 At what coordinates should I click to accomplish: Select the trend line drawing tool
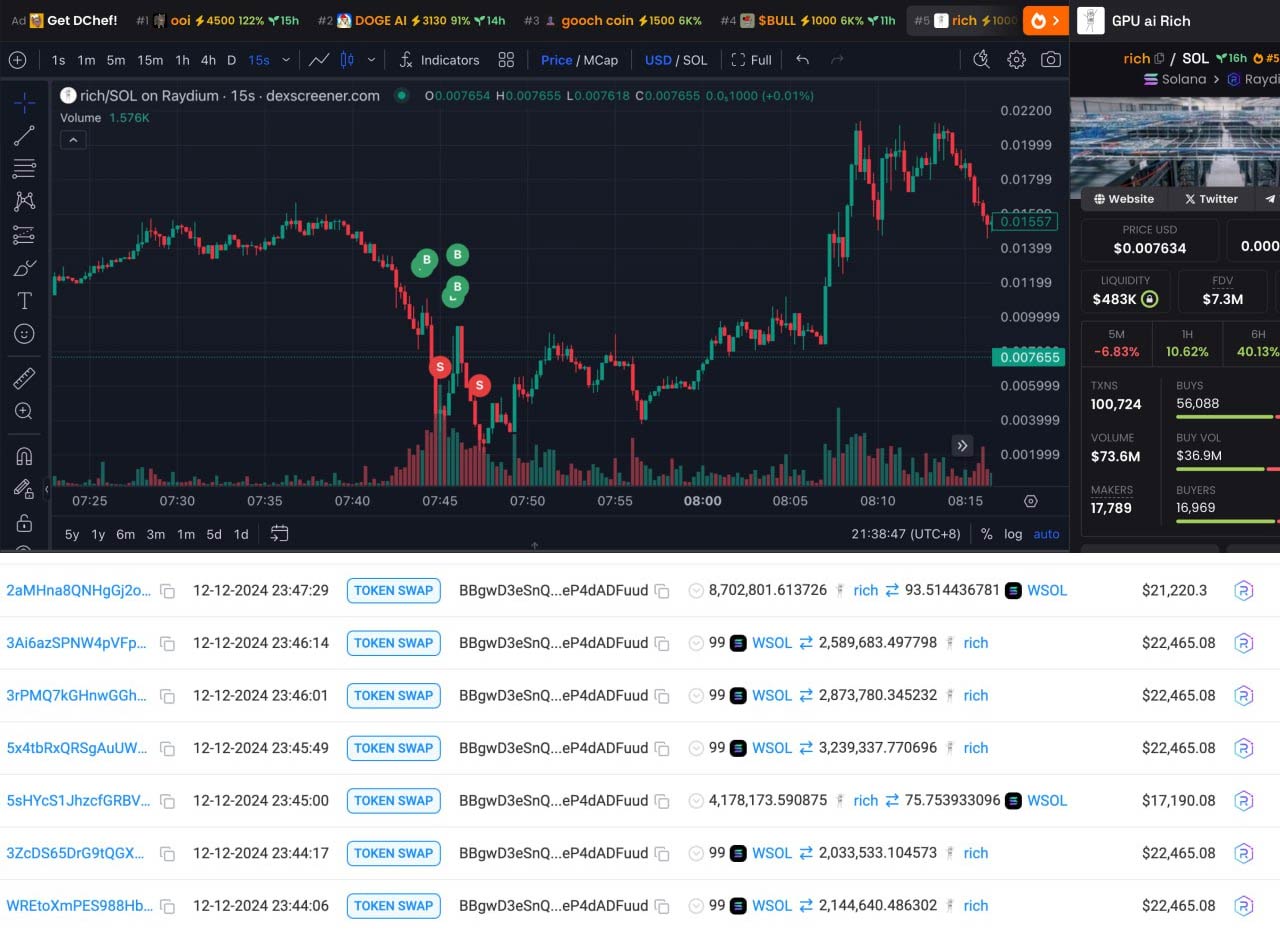[x=24, y=136]
